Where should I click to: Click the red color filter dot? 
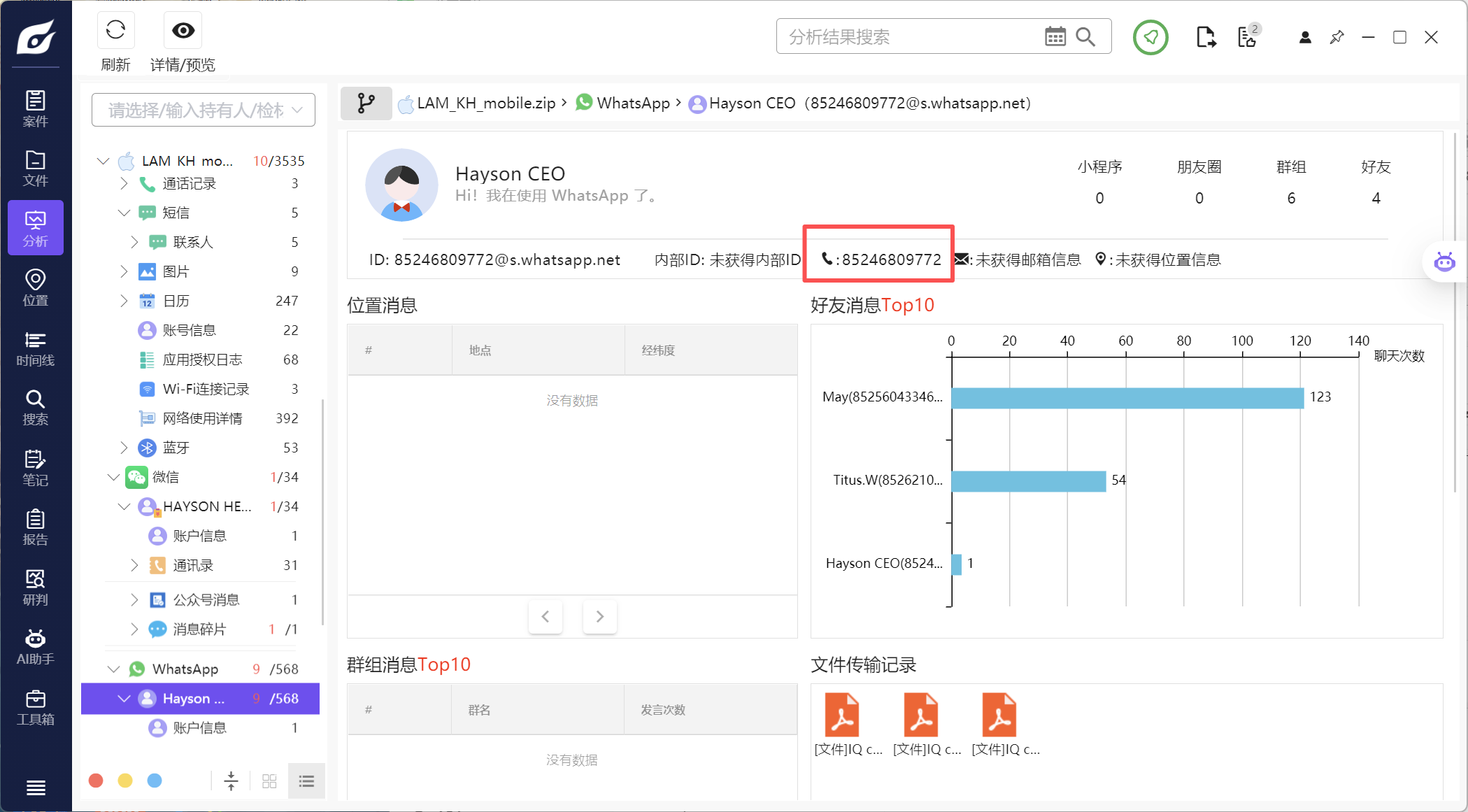(97, 781)
